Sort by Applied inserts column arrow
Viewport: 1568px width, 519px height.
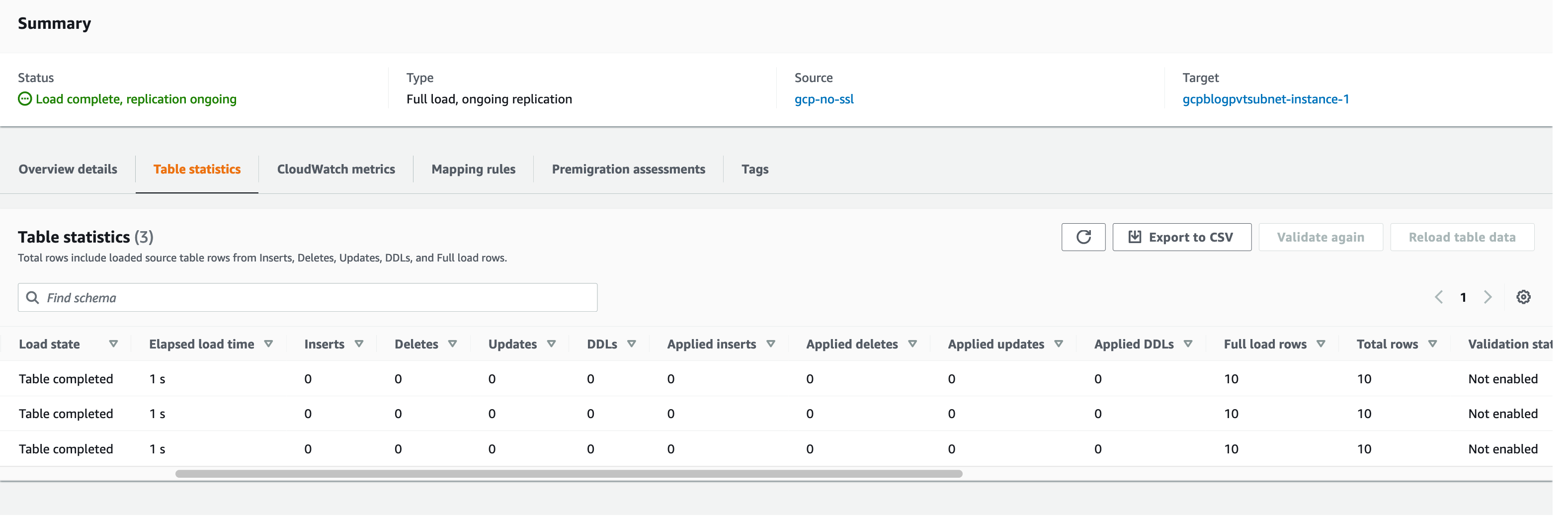(x=771, y=344)
